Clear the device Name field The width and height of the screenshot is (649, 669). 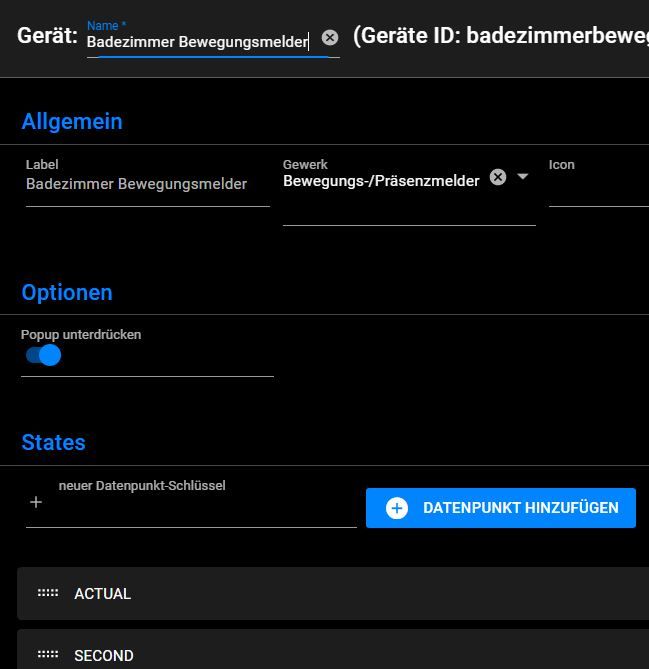pyautogui.click(x=330, y=38)
